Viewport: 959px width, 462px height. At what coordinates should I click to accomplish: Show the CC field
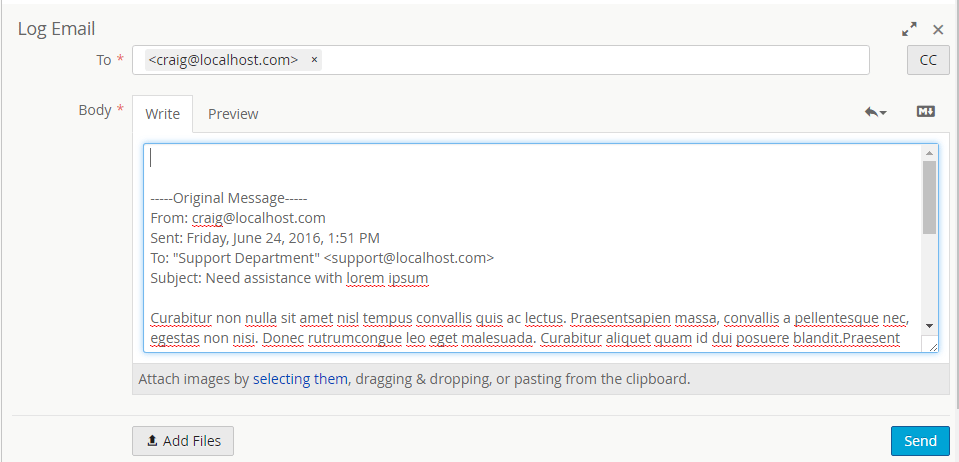[927, 61]
